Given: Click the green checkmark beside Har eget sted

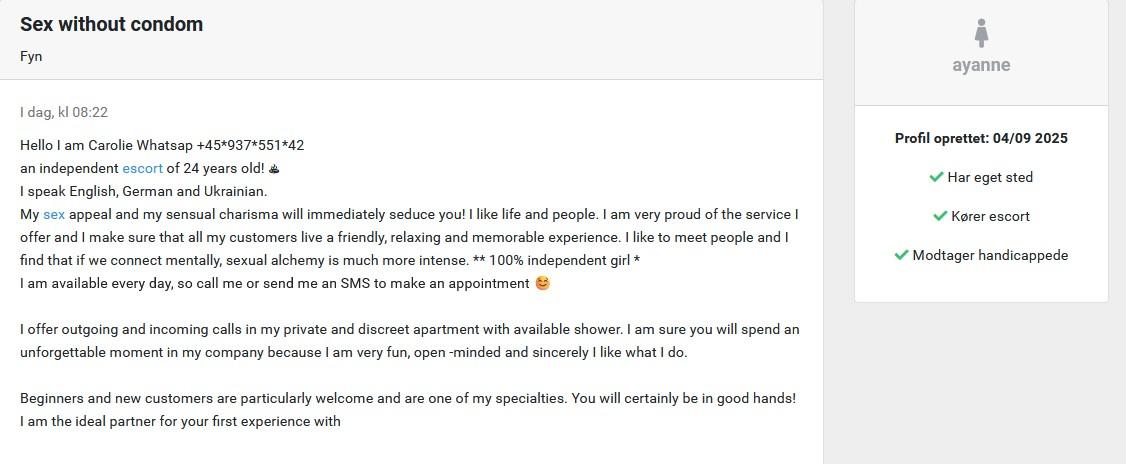Looking at the screenshot, I should click(936, 177).
